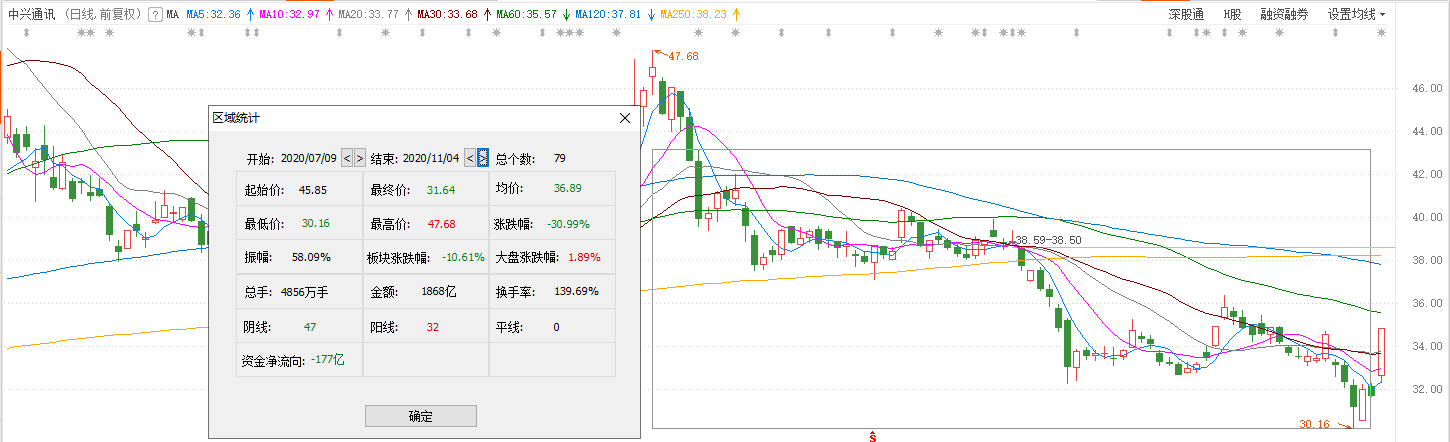Step the start date back with the left arrow
The width and height of the screenshot is (1450, 442).
pos(347,158)
